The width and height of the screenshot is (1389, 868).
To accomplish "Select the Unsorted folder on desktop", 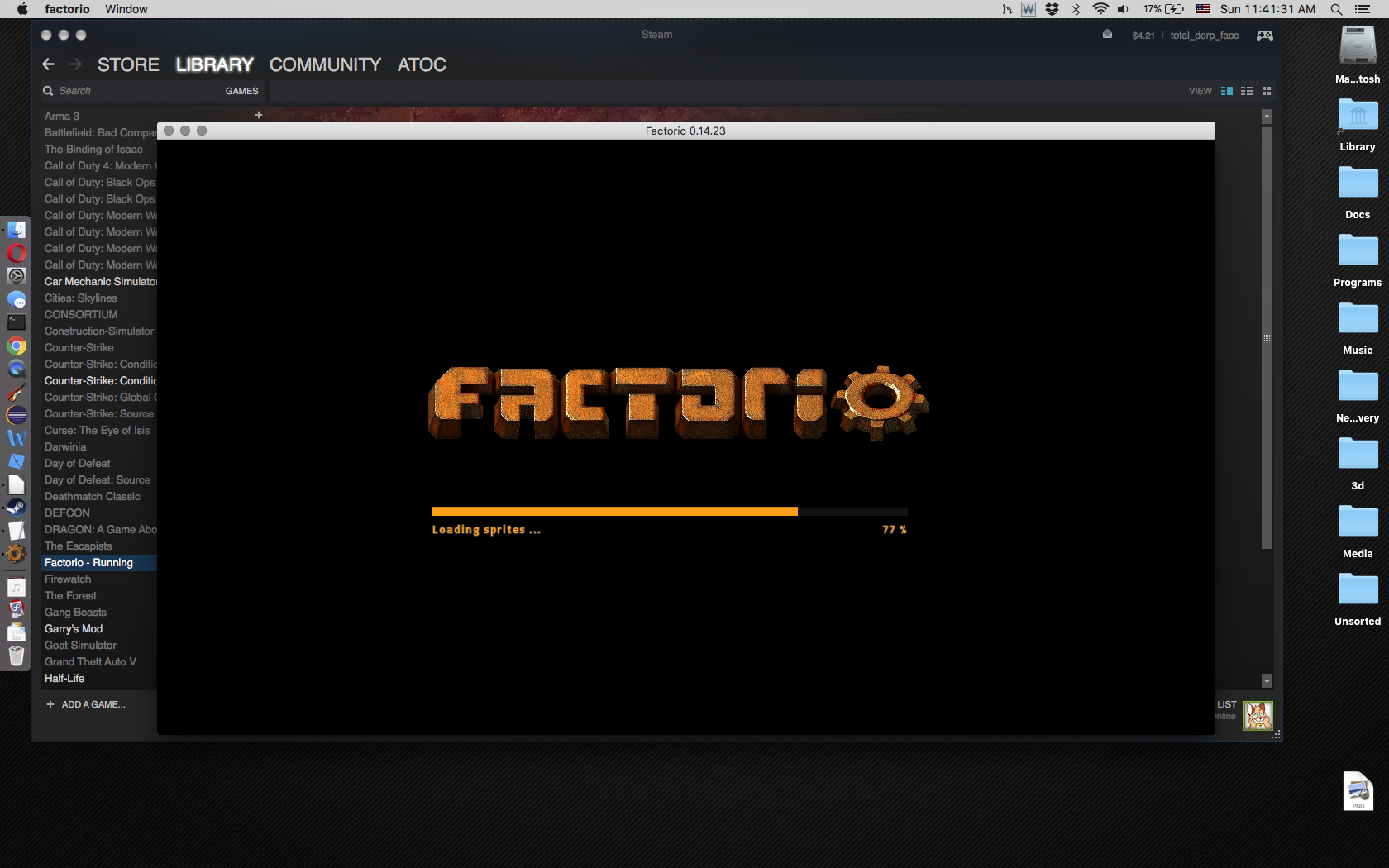I will (1358, 589).
